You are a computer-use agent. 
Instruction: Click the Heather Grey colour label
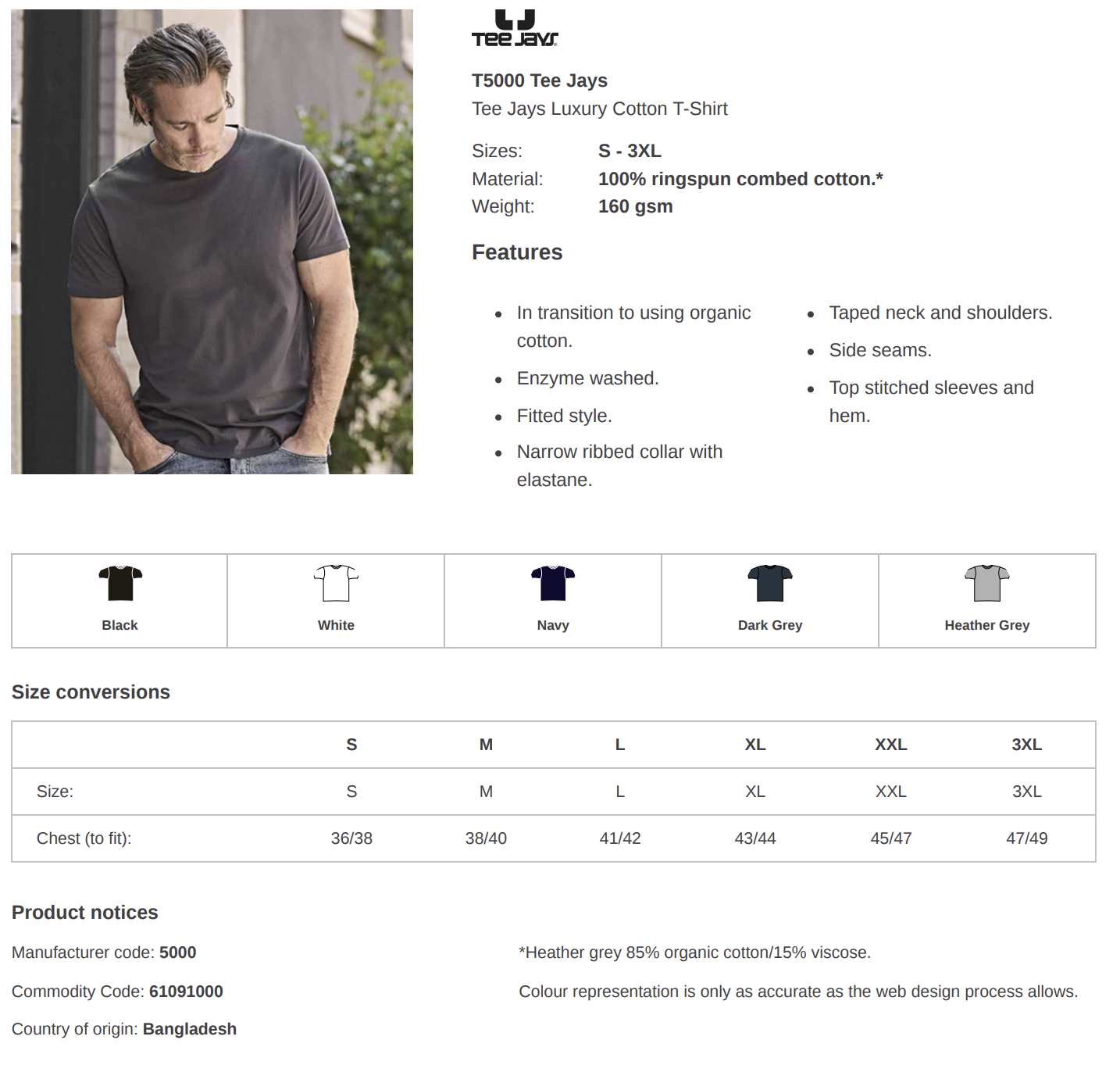(987, 625)
